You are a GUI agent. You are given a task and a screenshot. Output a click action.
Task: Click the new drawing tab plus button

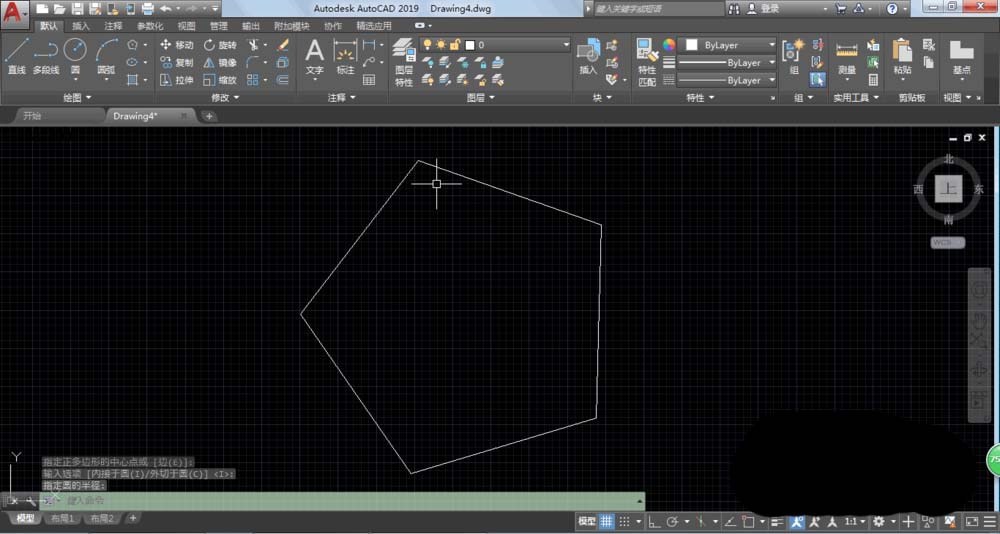tap(209, 116)
